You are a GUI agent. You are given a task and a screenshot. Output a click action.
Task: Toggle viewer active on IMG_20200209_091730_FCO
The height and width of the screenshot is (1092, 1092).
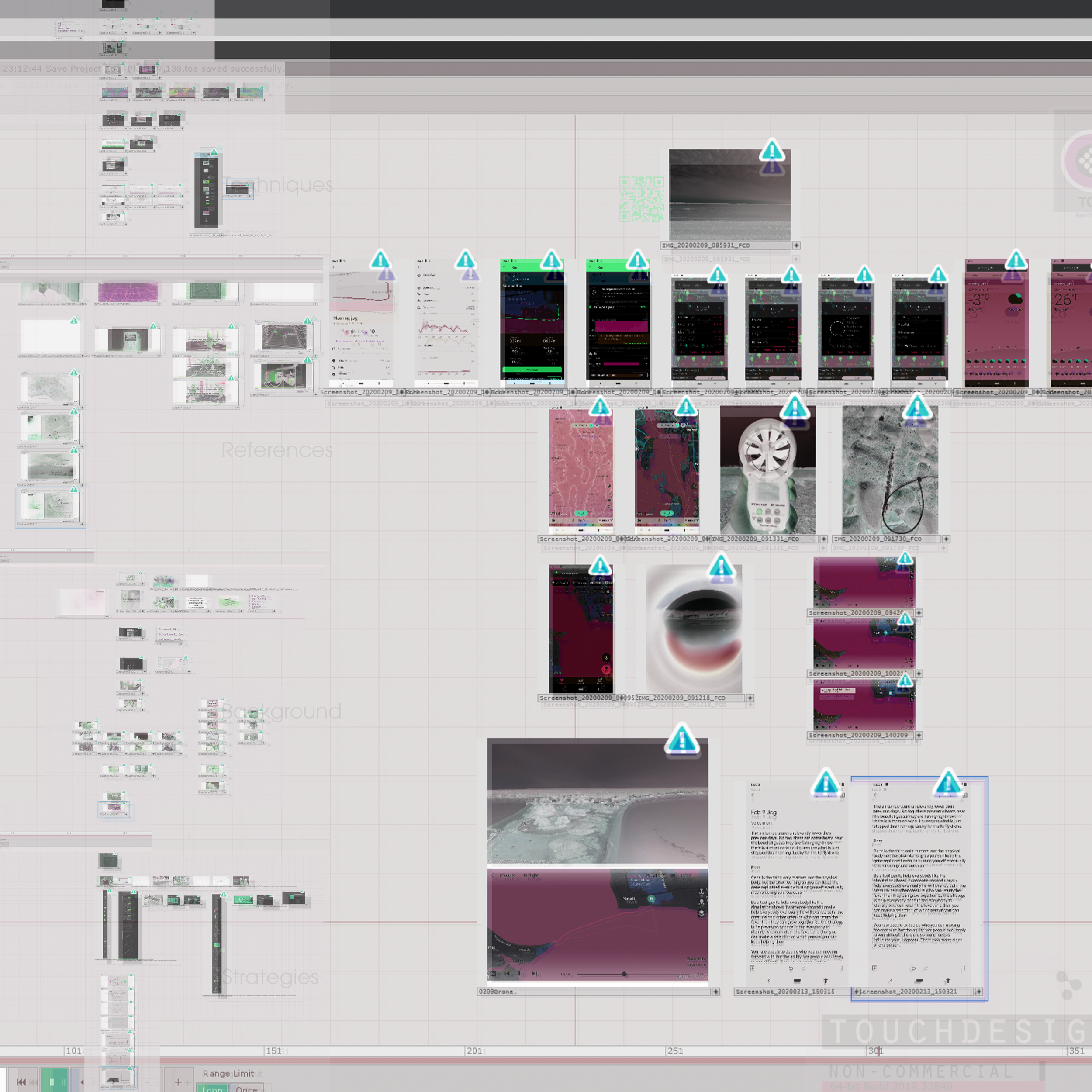[x=946, y=539]
